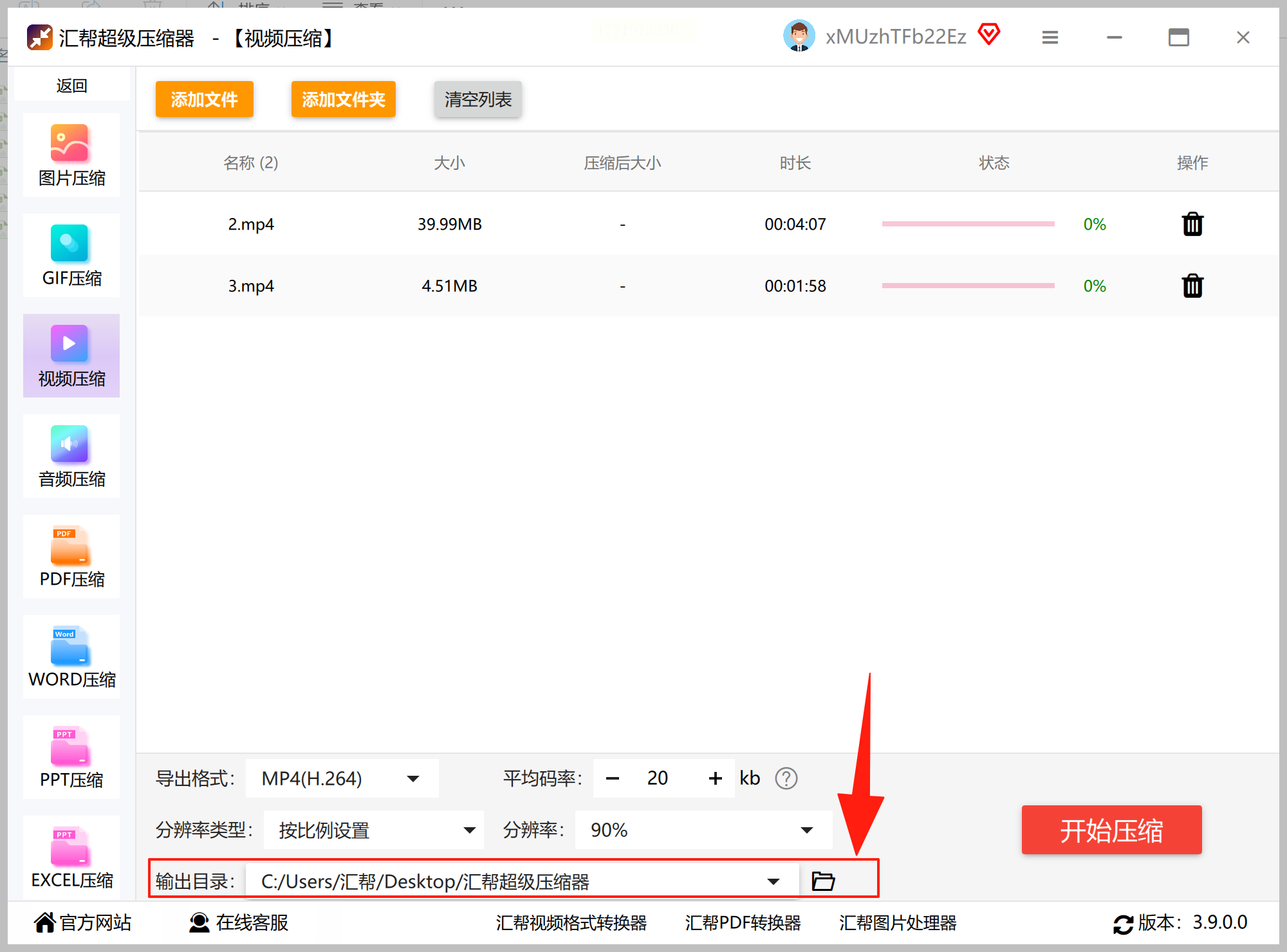
Task: Switch to 图片压缩 image compression
Action: tap(71, 156)
